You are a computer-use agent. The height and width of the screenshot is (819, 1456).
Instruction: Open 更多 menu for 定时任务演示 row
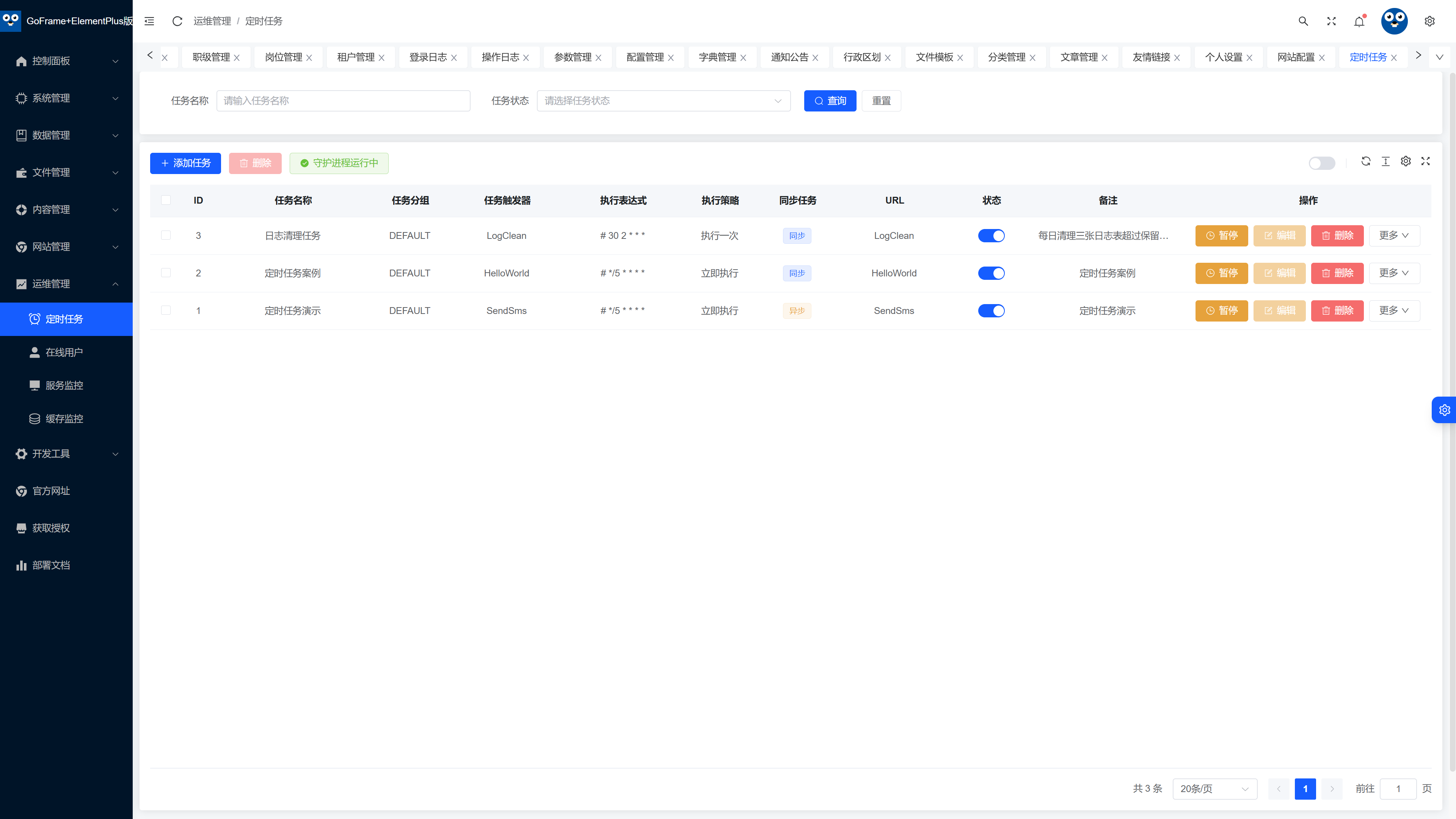click(1394, 310)
